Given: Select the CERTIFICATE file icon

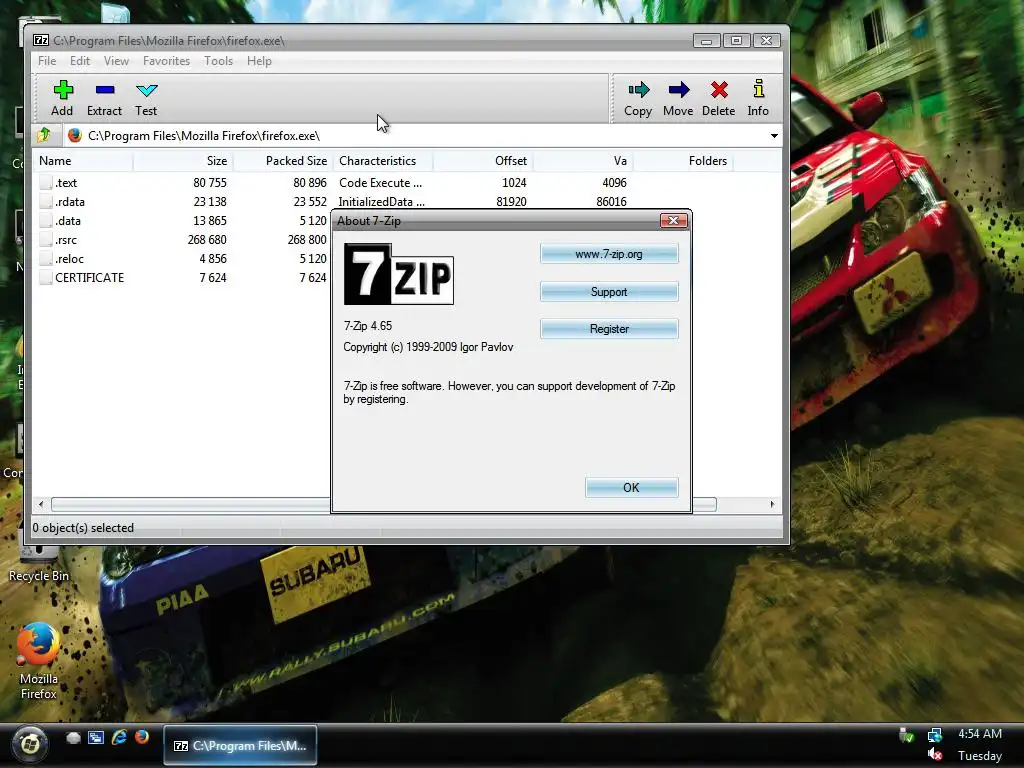Looking at the screenshot, I should coord(45,277).
